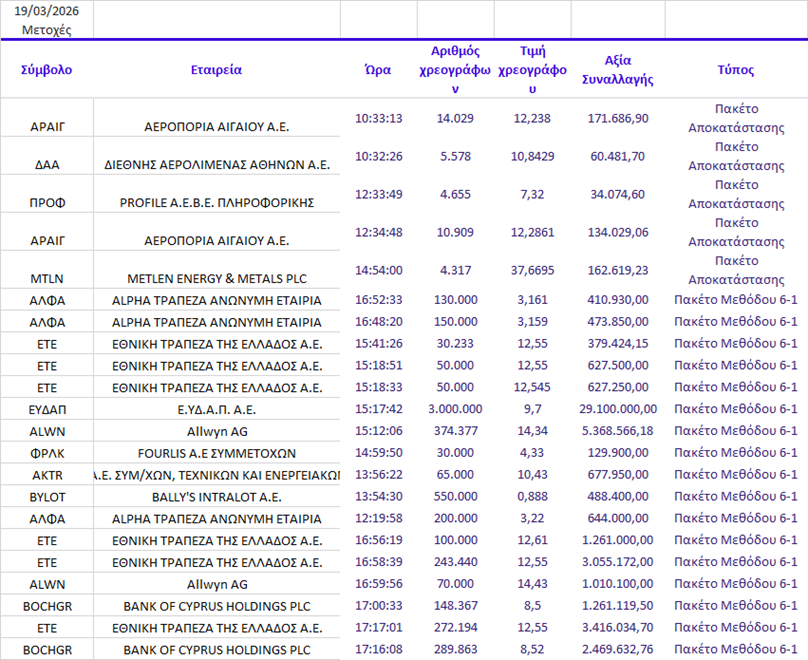Click the time cell 17:16:08

tap(378, 649)
